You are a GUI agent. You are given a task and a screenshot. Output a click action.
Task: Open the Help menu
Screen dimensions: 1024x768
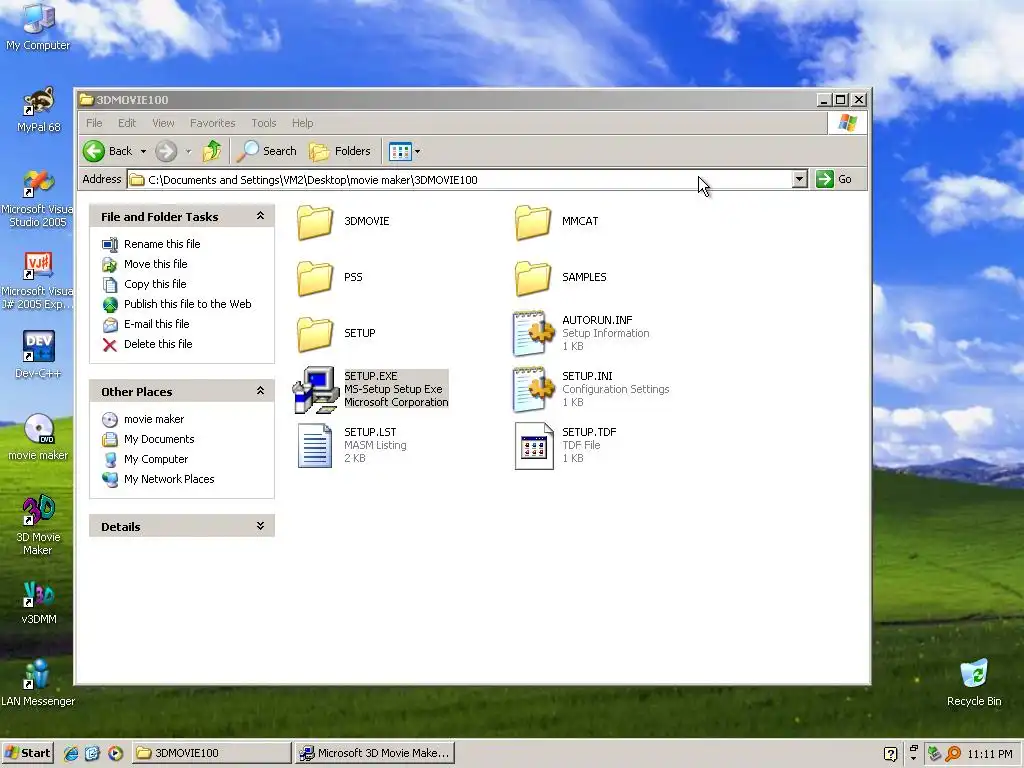[x=302, y=123]
